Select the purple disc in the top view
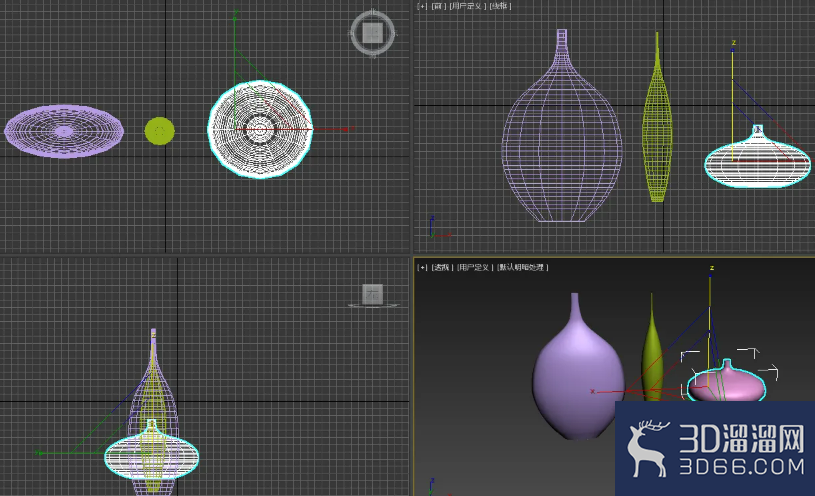The image size is (815, 496). click(64, 131)
